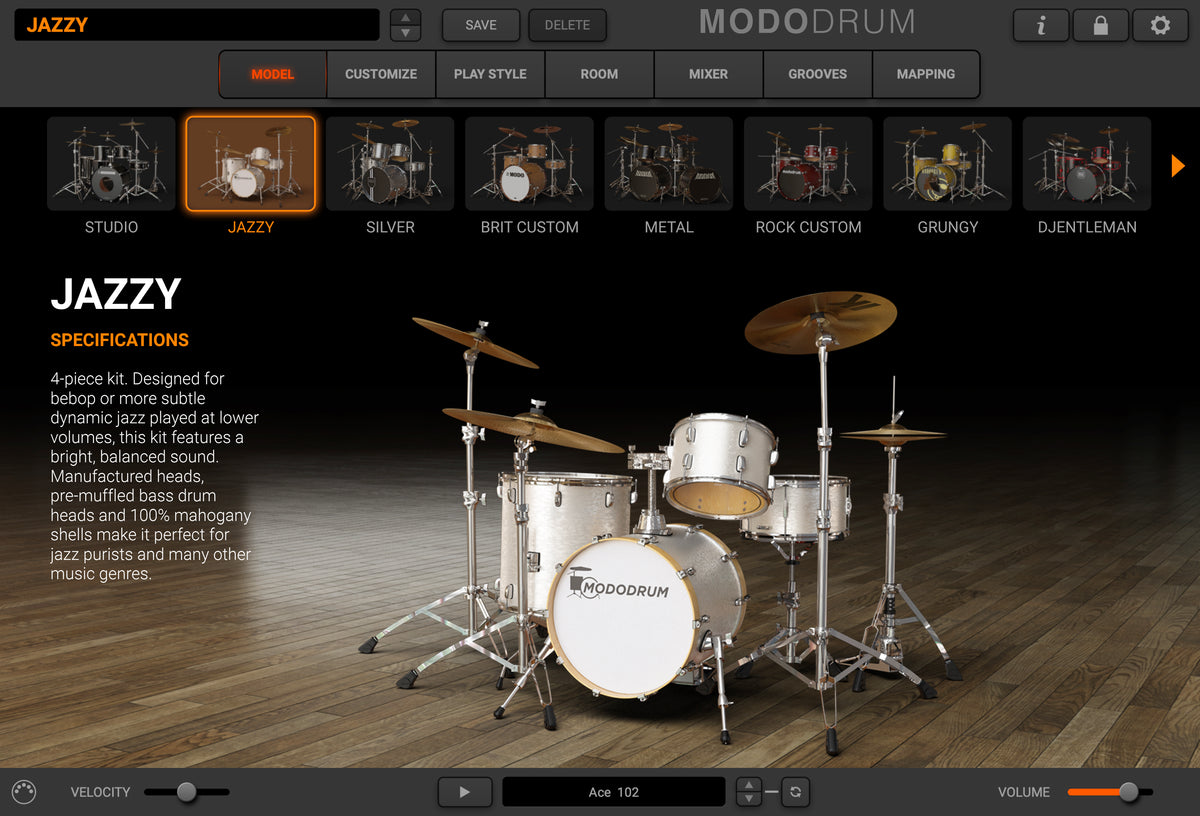1200x816 pixels.
Task: Adjust the Velocity slider knob
Action: click(x=187, y=792)
